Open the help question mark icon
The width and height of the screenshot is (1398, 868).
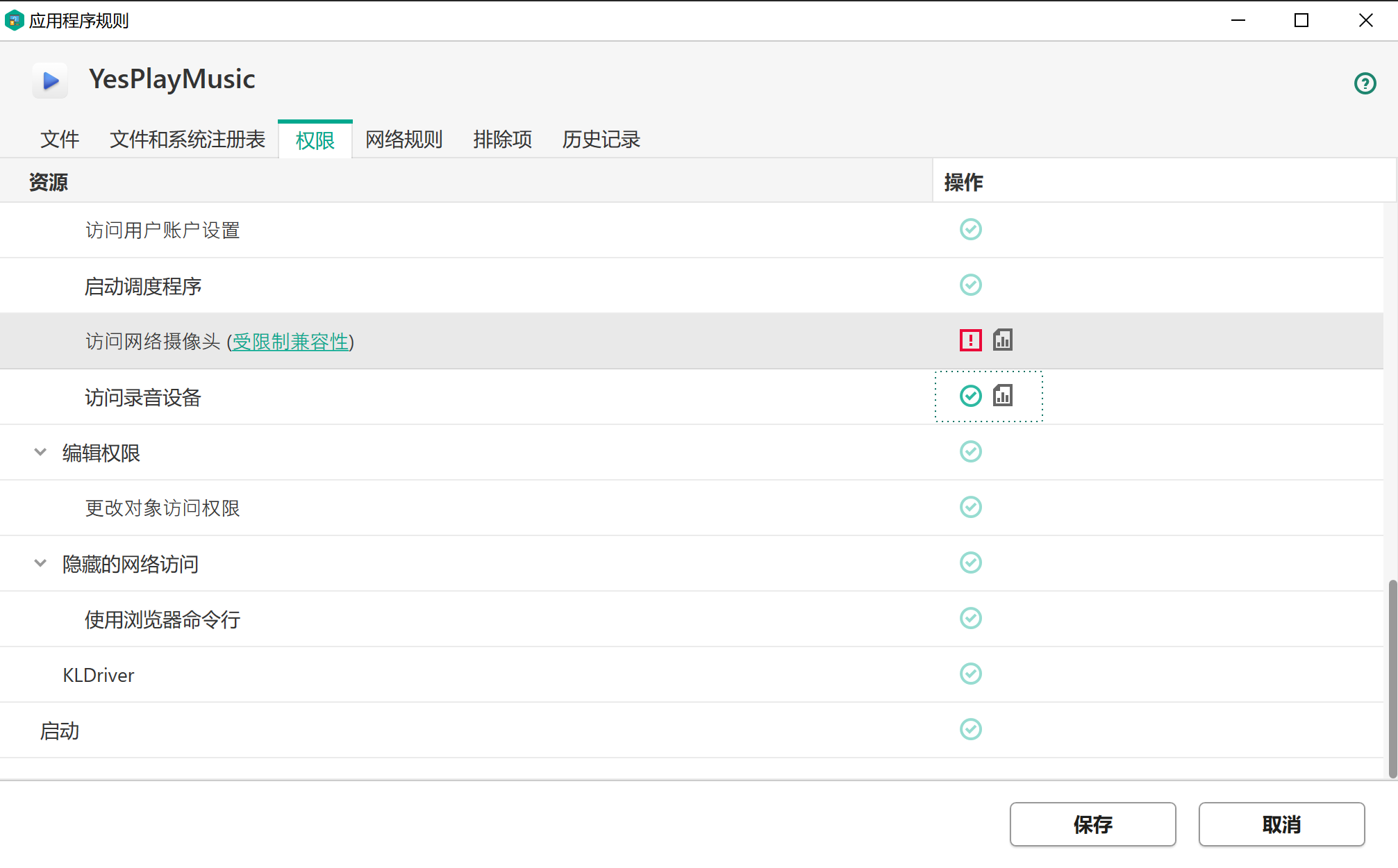1365,83
